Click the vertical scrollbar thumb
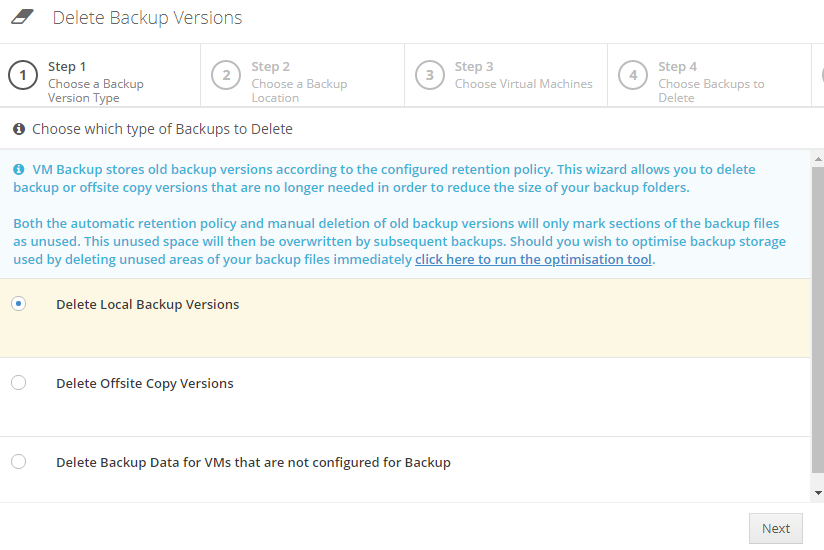This screenshot has width=824, height=550. pos(818,320)
